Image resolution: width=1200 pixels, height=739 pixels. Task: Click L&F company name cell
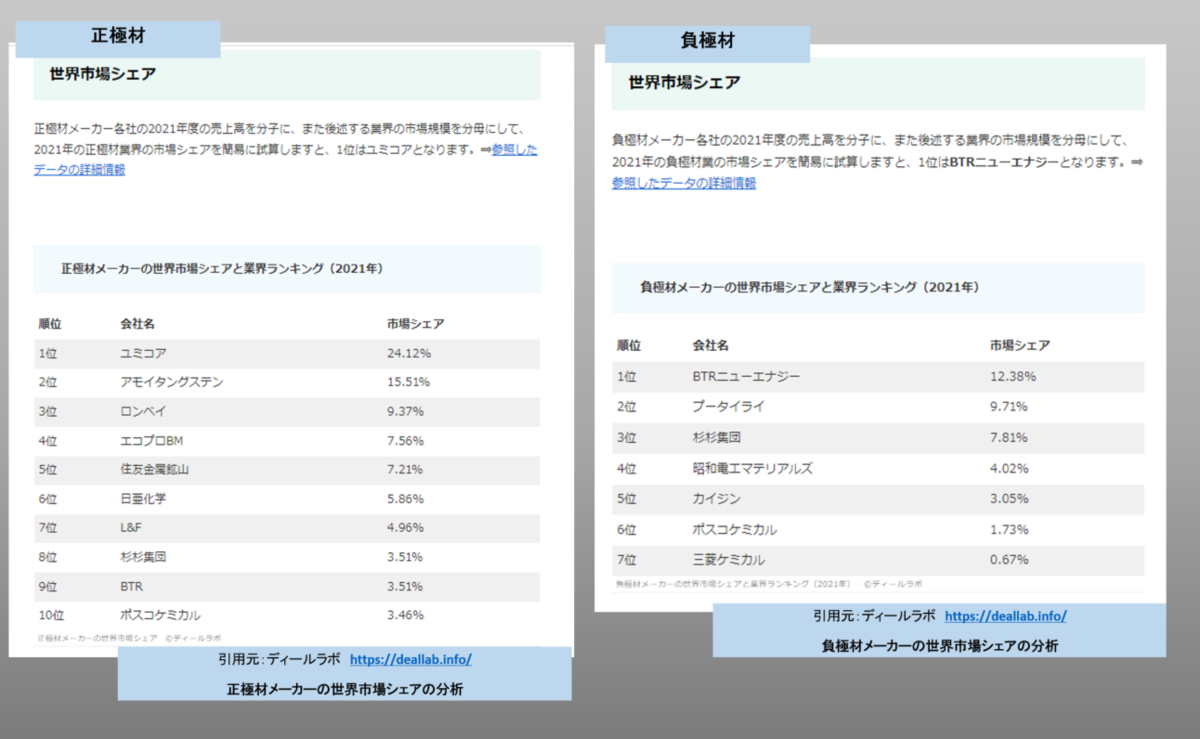[x=133, y=527]
